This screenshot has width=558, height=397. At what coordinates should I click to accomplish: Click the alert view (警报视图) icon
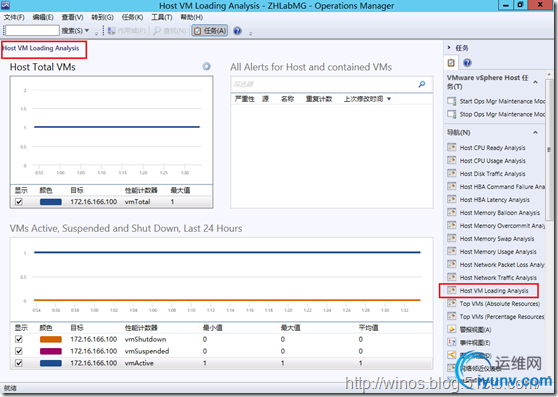(452, 329)
